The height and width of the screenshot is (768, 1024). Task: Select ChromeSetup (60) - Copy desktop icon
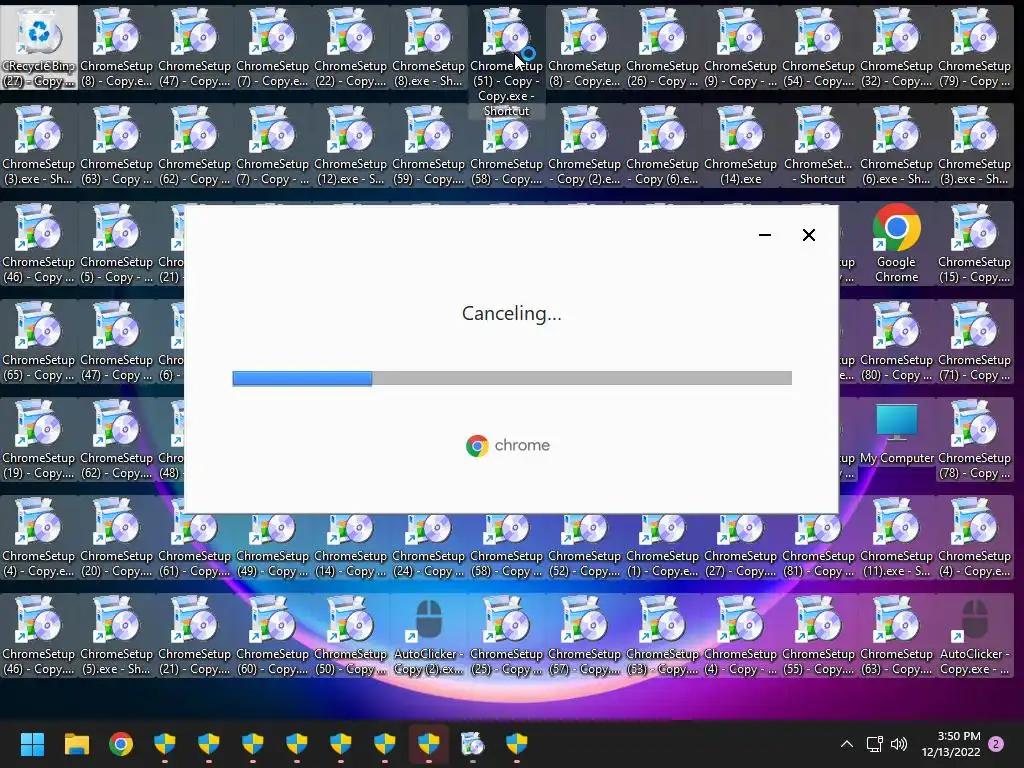[272, 635]
